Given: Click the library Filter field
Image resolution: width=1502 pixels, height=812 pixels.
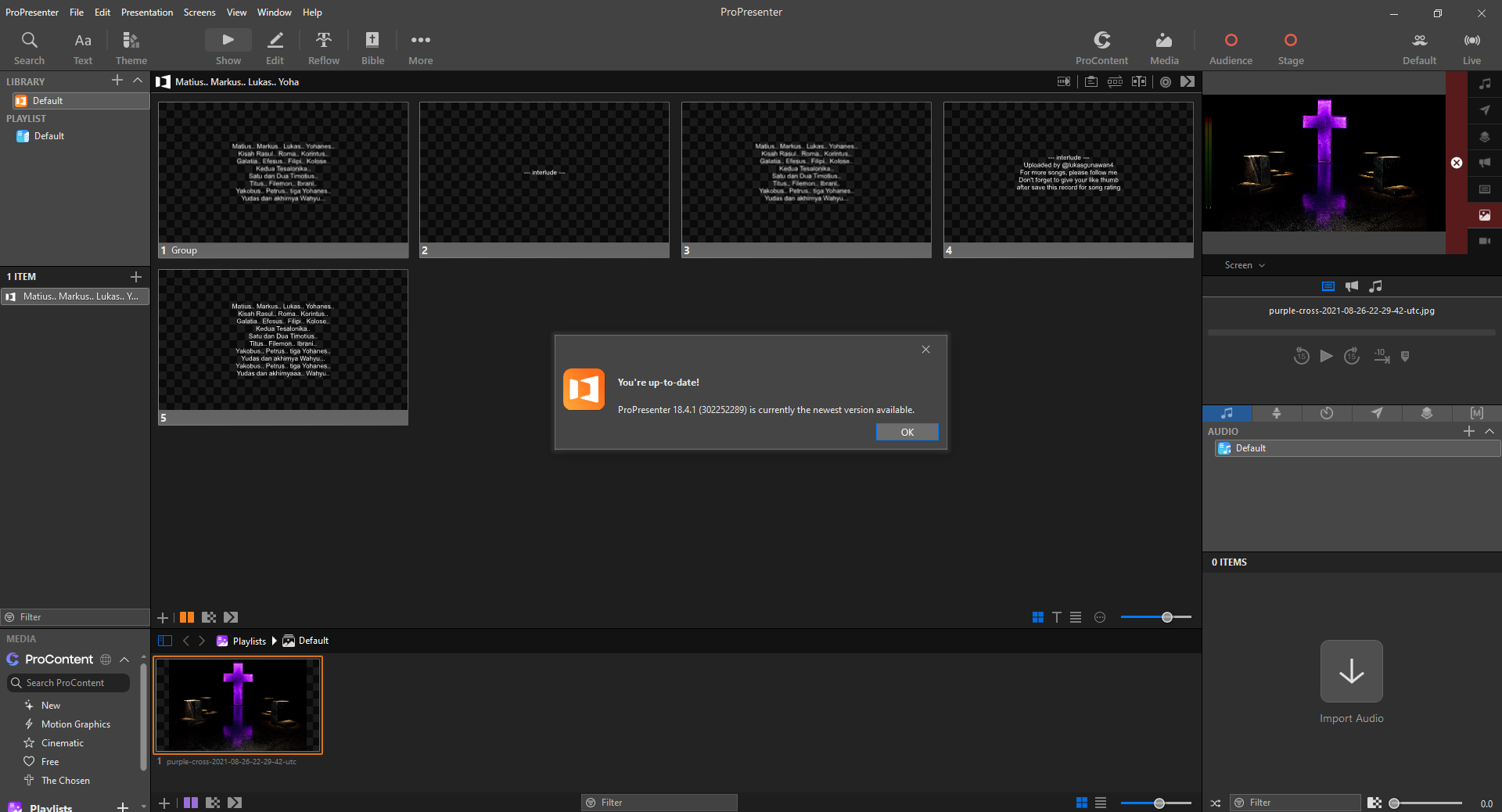Looking at the screenshot, I should tap(75, 617).
